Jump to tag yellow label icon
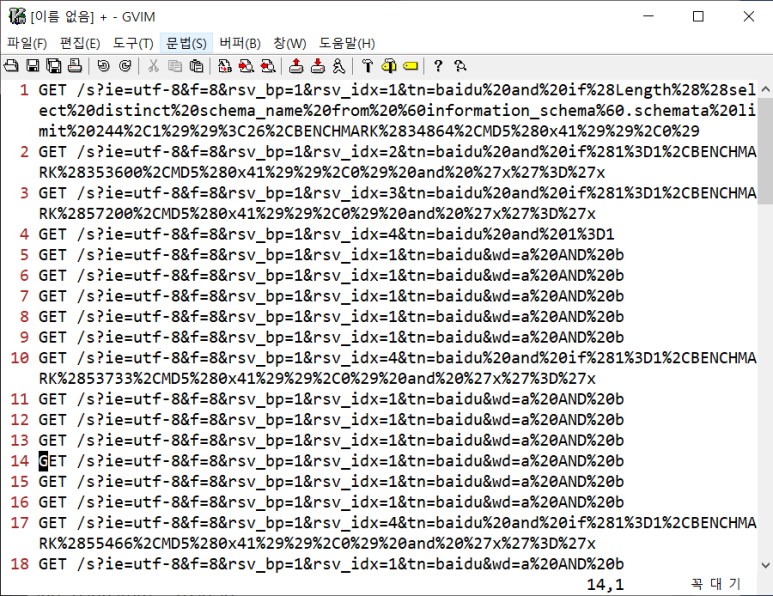Screen dimensions: 773x596 point(411,66)
